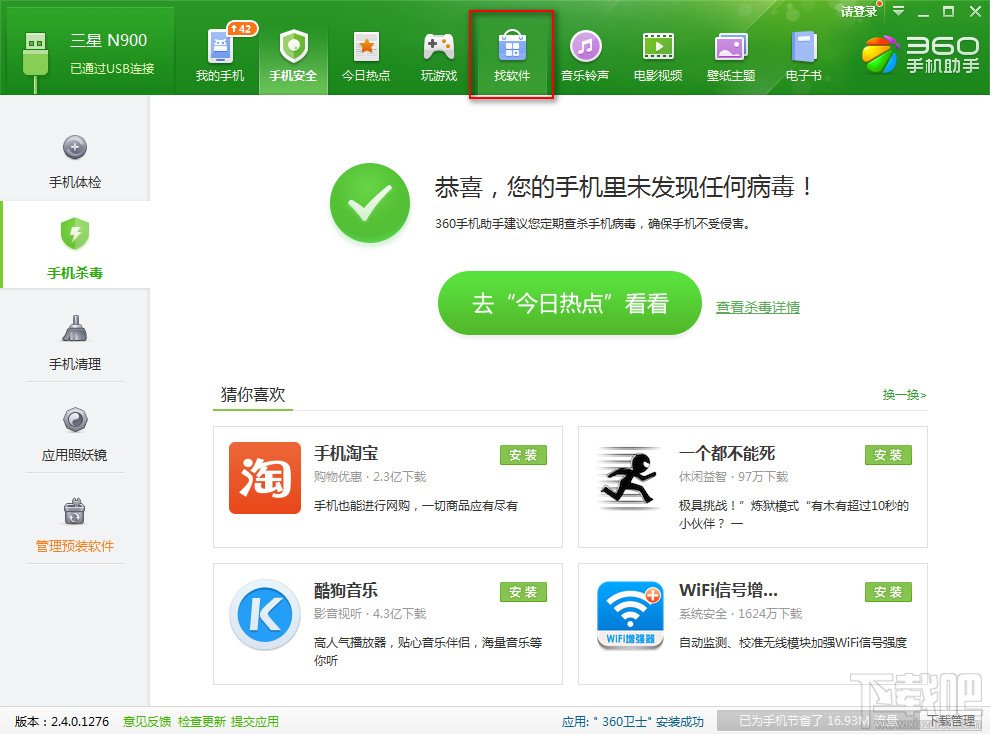The width and height of the screenshot is (990, 734).
Task: Click 已为手机节省了 16.93M 流量 text
Action: (x=818, y=721)
